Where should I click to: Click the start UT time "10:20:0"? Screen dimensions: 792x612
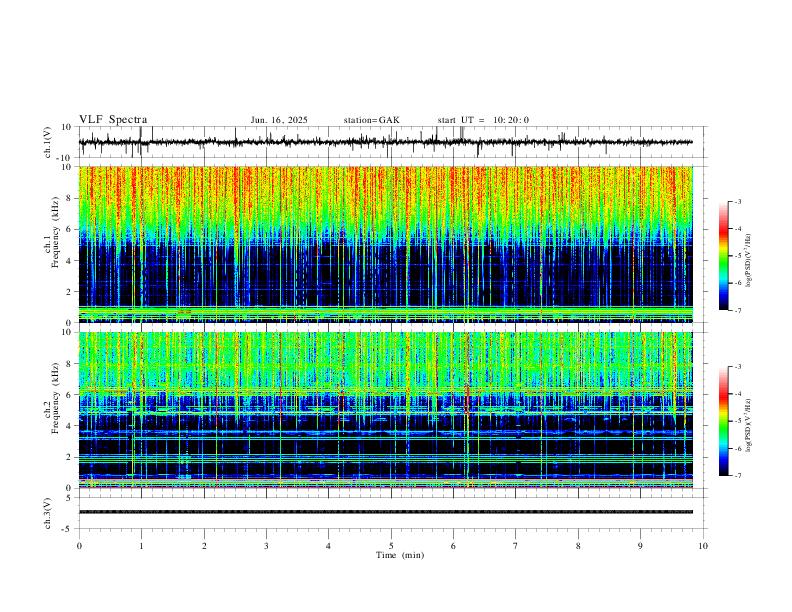(511, 120)
